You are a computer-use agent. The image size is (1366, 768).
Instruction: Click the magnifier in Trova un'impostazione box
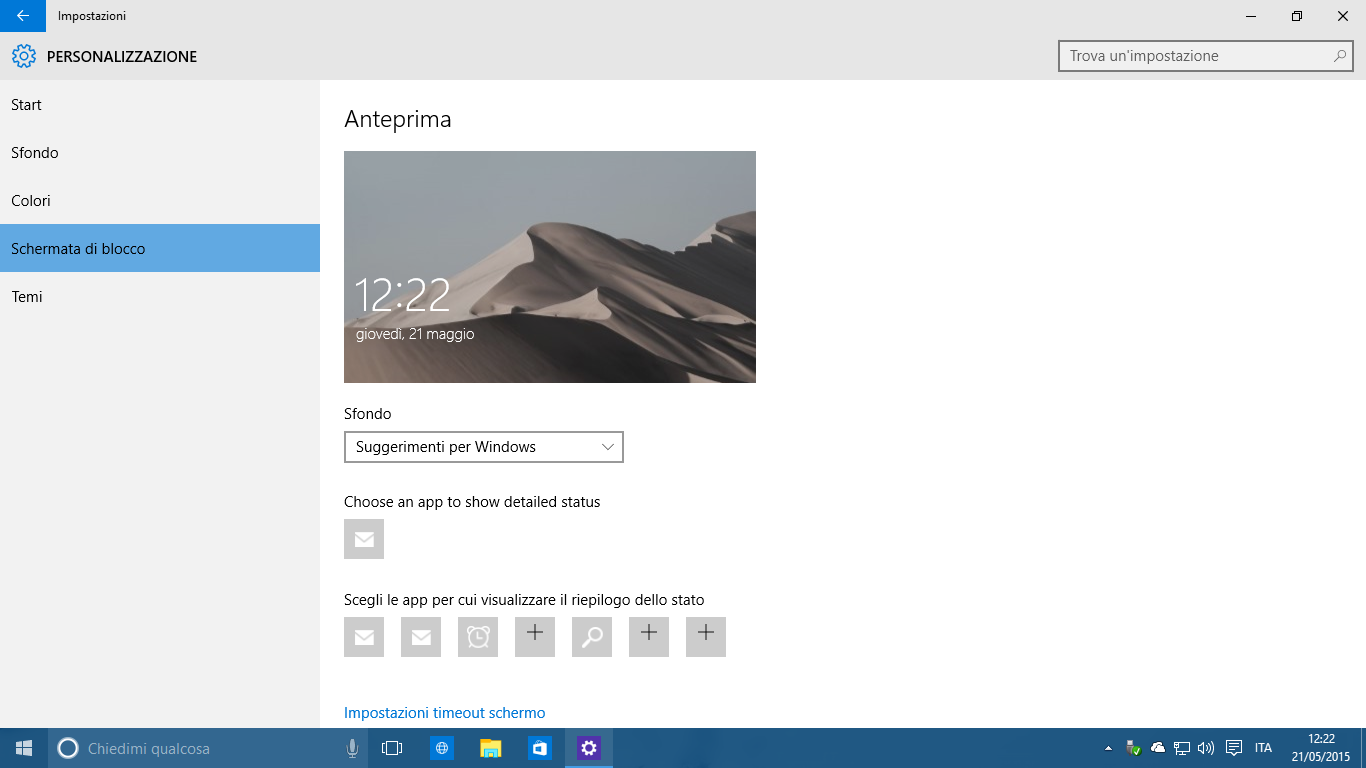[1340, 56]
